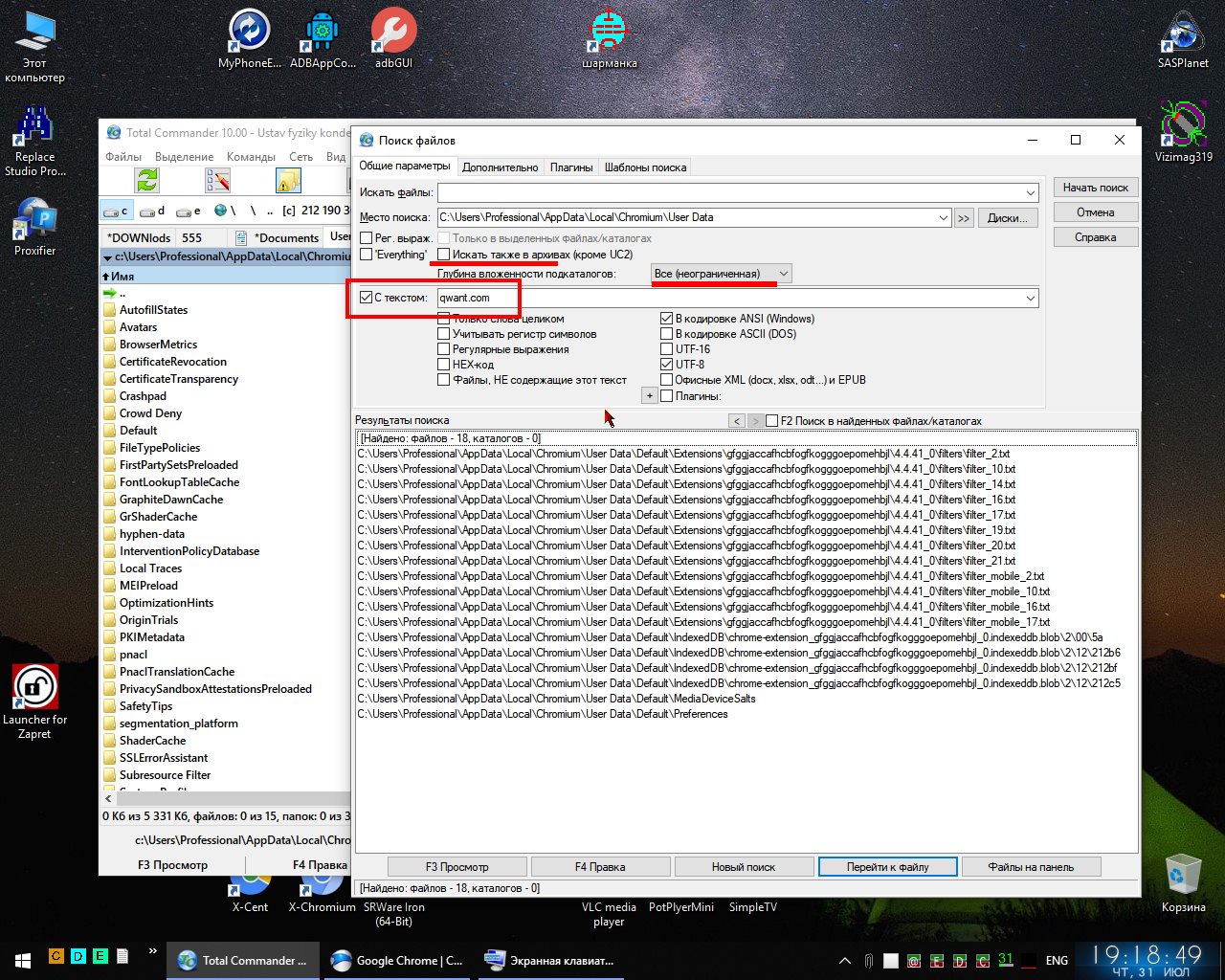This screenshot has height=980, width=1225.
Task: Click the Recycle Bin (Корзина) icon
Action: [1183, 879]
